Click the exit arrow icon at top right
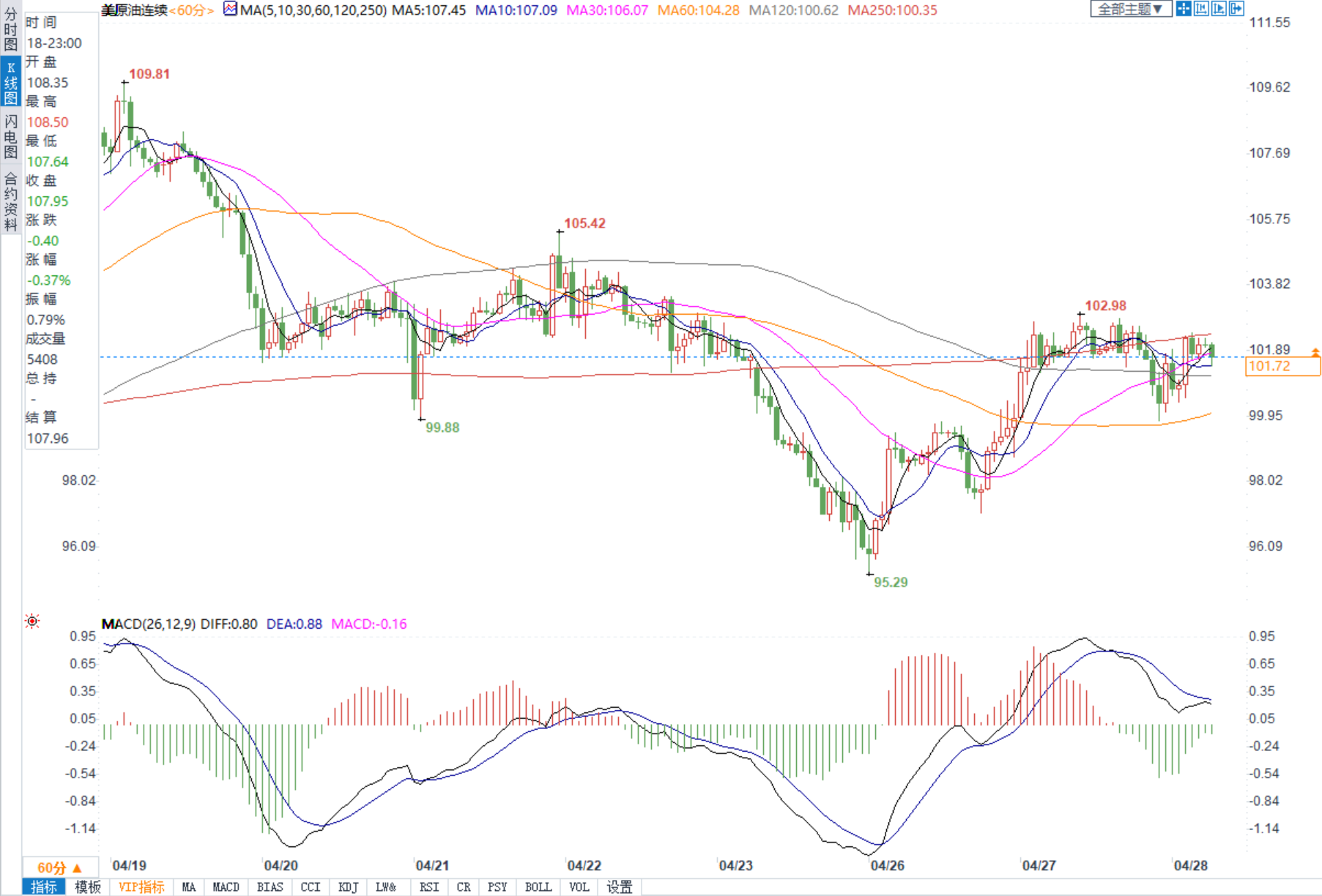The image size is (1322, 896). click(x=1236, y=9)
